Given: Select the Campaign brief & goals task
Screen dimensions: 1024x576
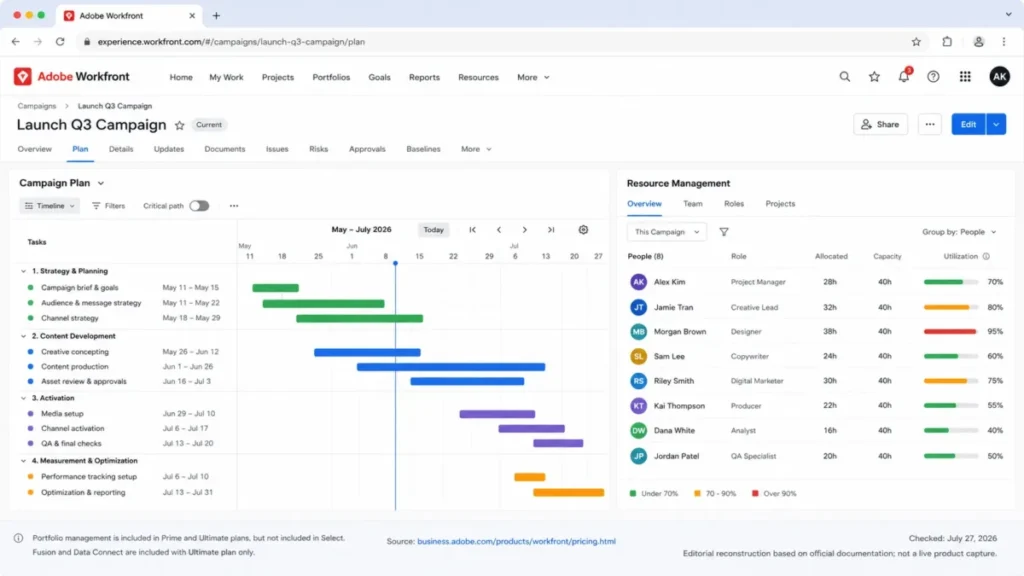Looking at the screenshot, I should pyautogui.click(x=80, y=287).
